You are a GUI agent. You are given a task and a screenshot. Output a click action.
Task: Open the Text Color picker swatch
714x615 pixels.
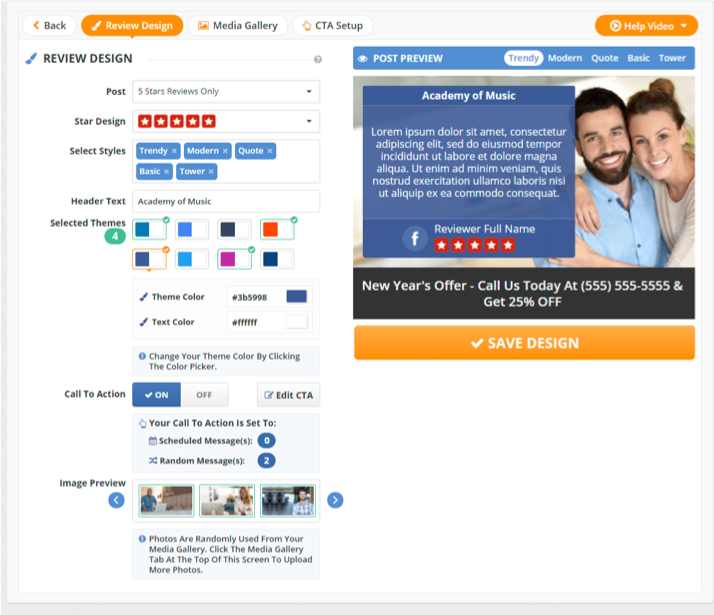coord(296,322)
